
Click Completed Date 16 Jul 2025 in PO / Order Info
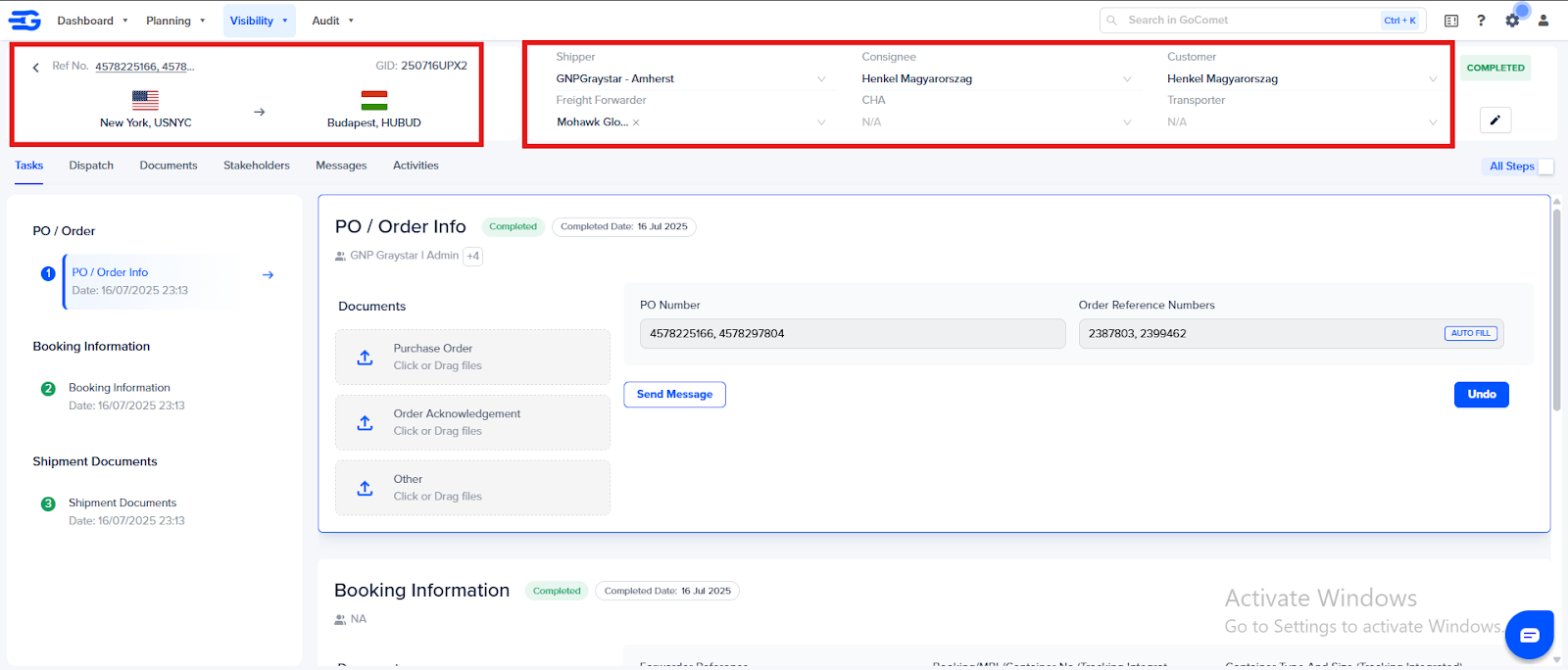click(624, 227)
